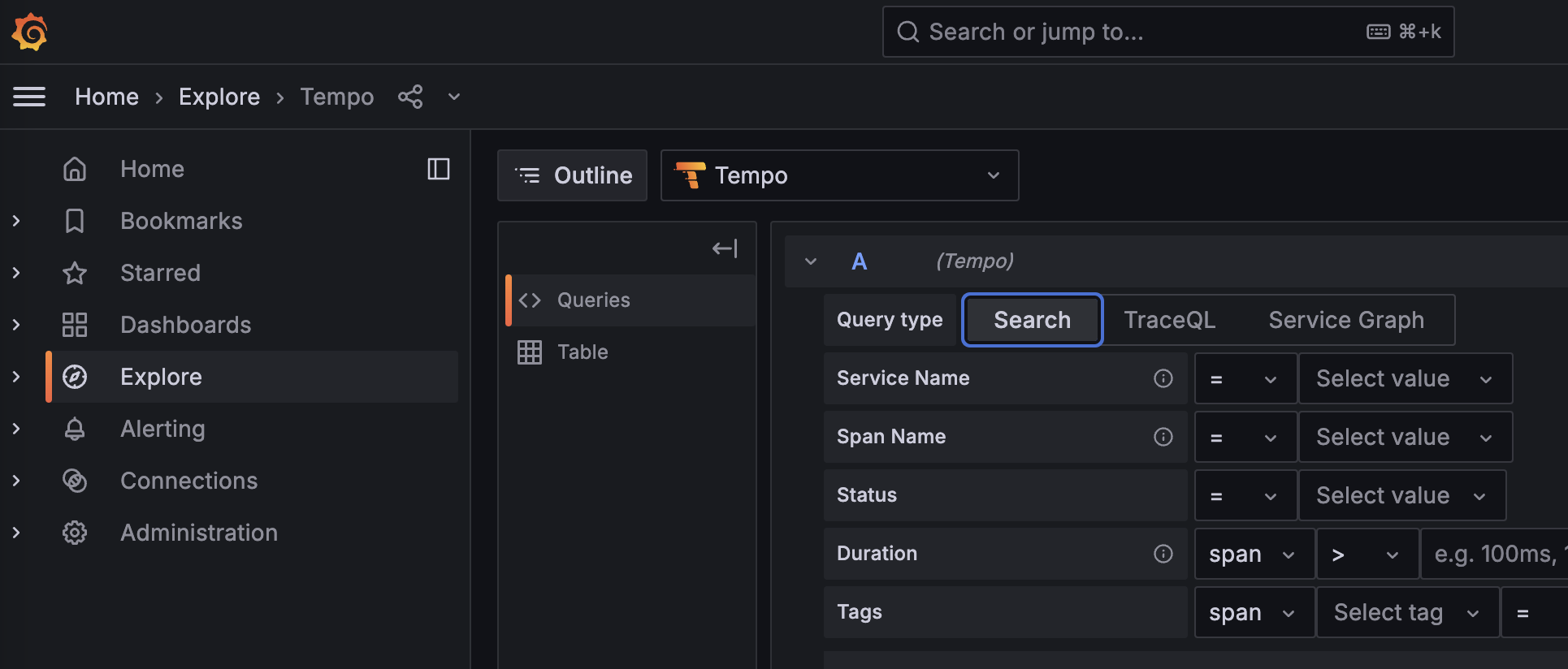
Task: Click Span Name info icon
Action: (1163, 437)
